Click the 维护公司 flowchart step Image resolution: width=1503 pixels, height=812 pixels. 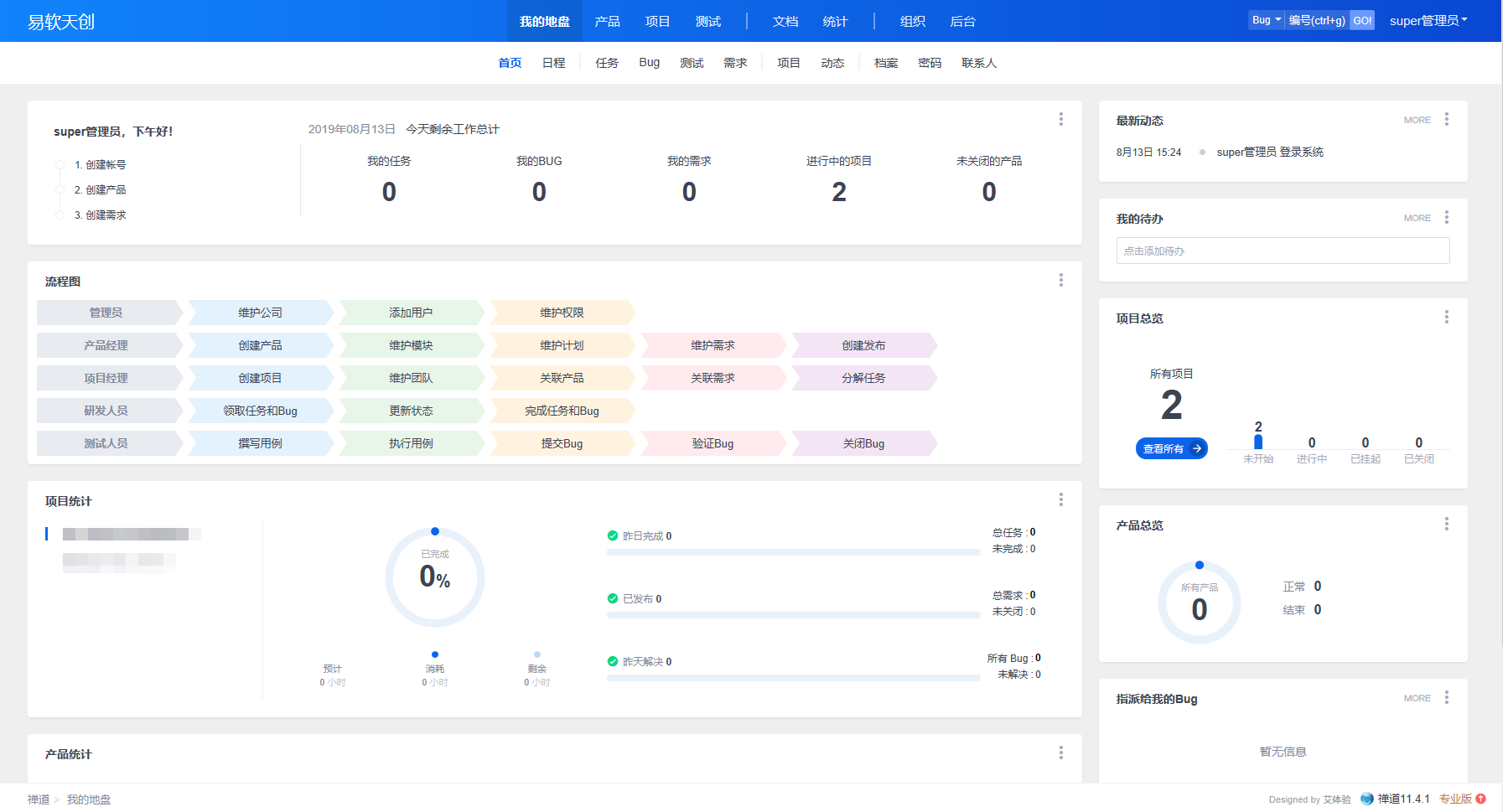[x=261, y=313]
